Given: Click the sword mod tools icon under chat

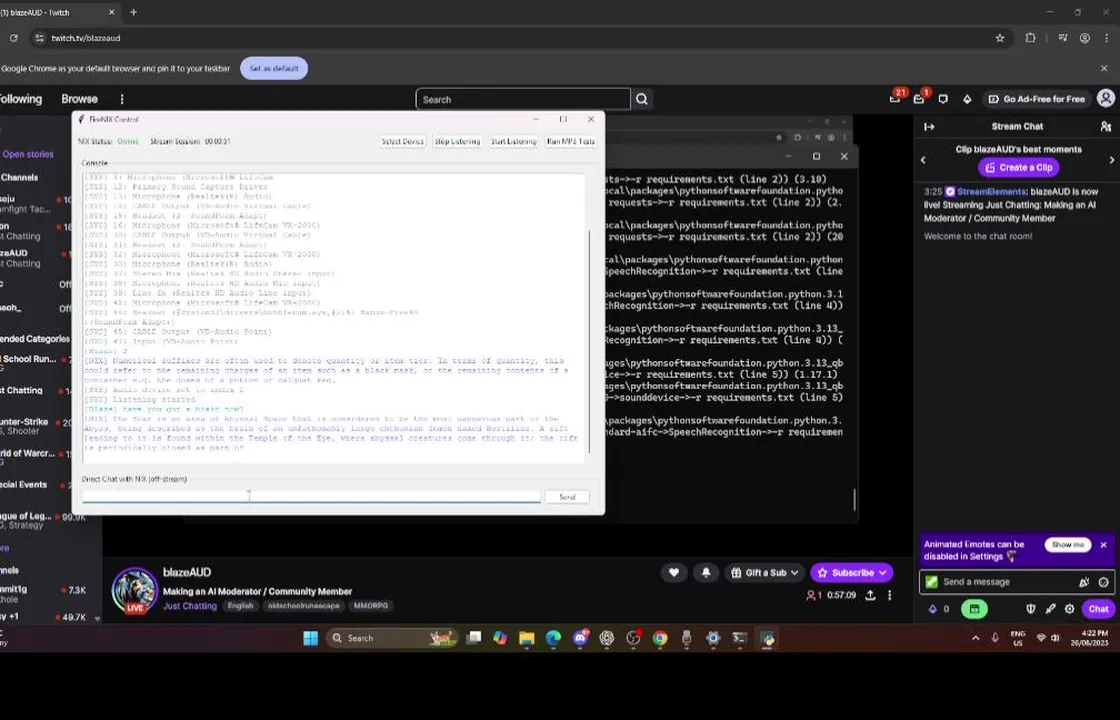Looking at the screenshot, I should (x=1050, y=609).
